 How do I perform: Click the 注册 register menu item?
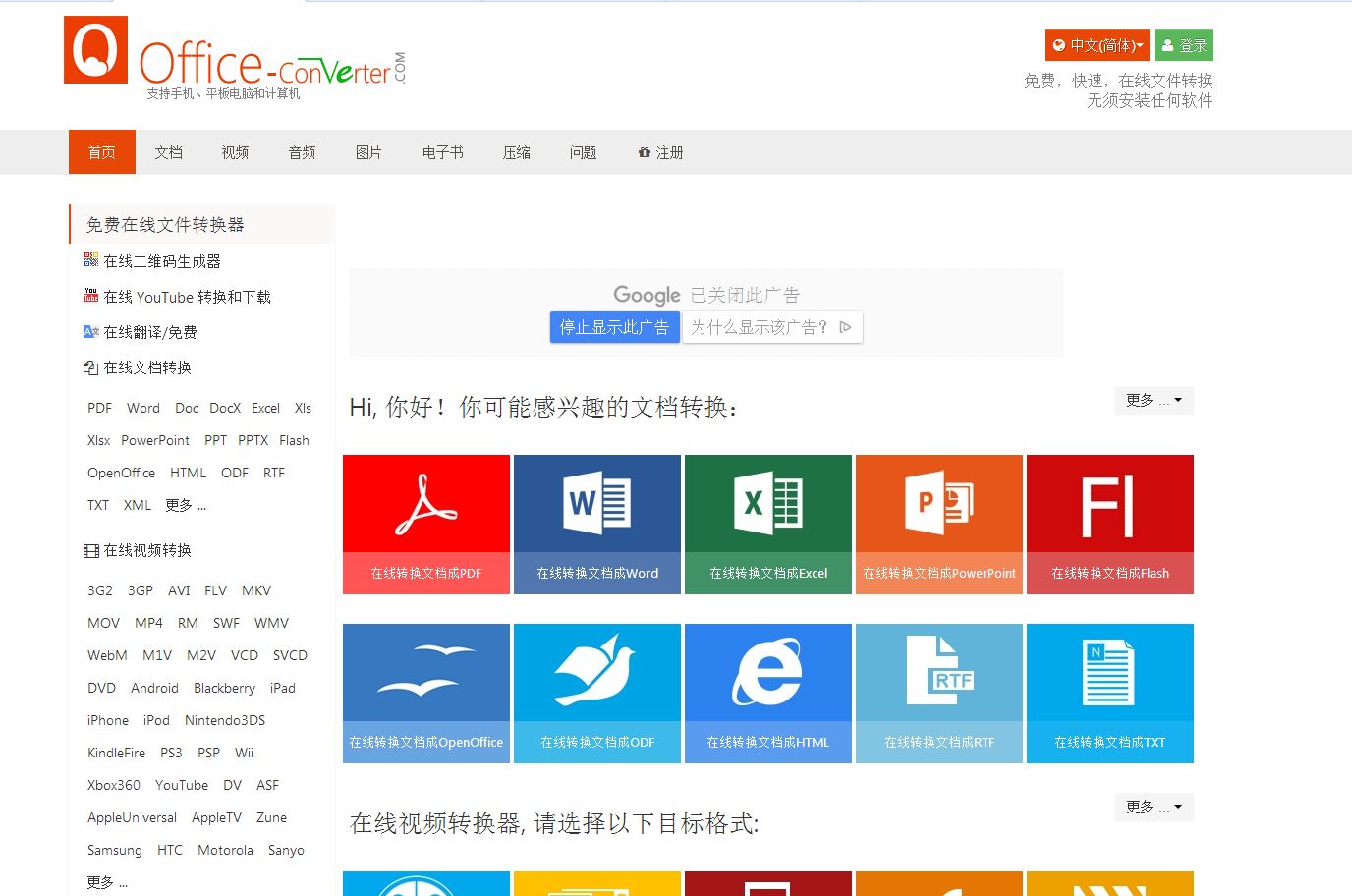(x=660, y=152)
